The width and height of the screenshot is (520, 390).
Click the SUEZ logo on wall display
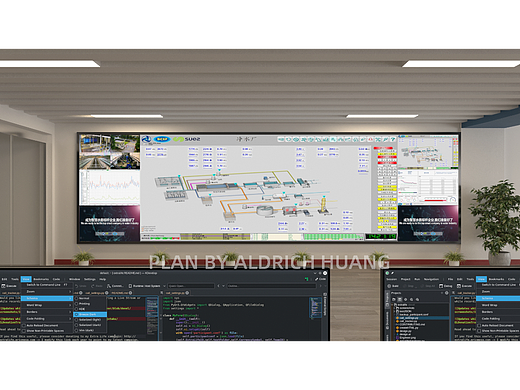click(187, 139)
